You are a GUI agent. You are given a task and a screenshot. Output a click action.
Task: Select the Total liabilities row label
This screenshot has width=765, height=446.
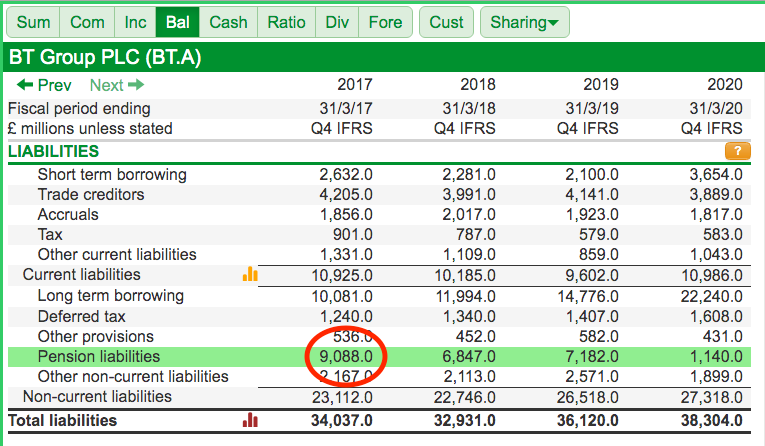click(62, 421)
